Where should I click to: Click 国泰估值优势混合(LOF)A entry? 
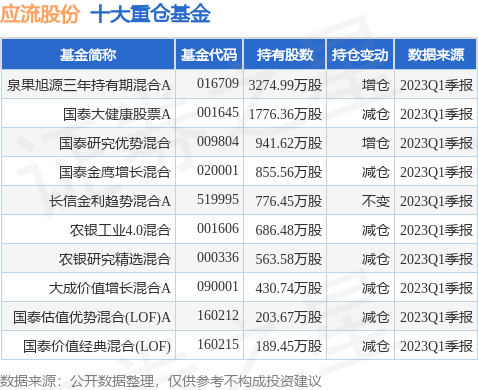point(92,317)
